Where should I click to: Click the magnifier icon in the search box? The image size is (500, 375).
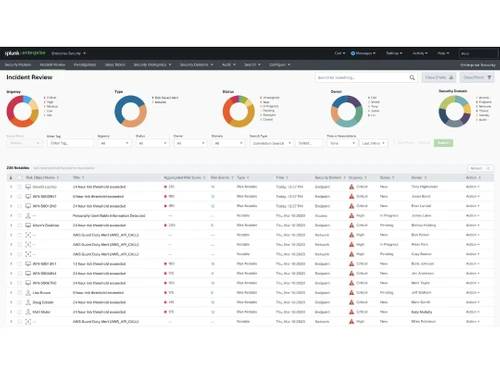pyautogui.click(x=412, y=78)
